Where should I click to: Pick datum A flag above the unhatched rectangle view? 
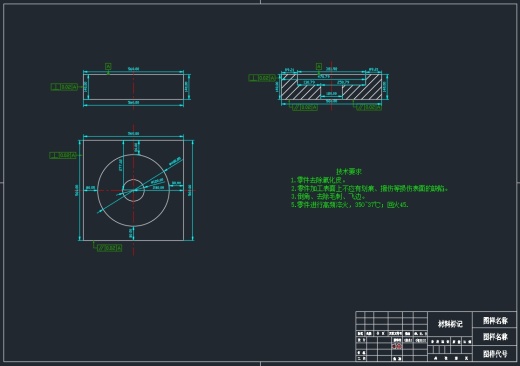tap(108, 67)
